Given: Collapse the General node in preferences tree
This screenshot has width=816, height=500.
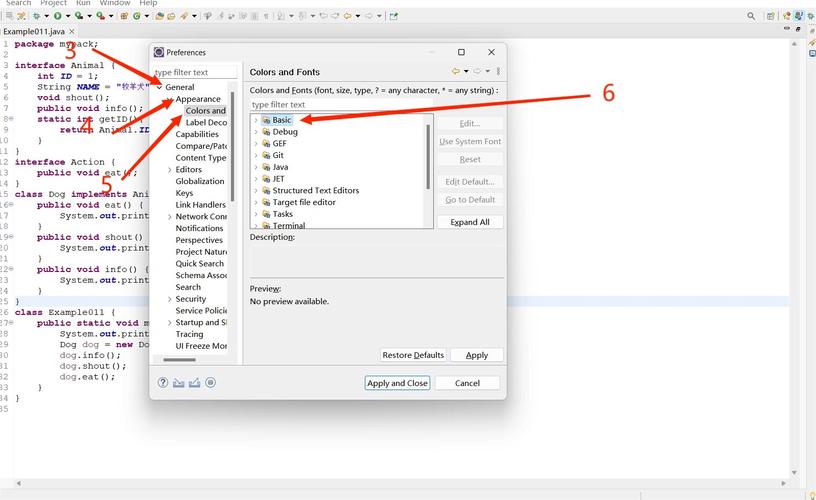Looking at the screenshot, I should (x=159, y=88).
